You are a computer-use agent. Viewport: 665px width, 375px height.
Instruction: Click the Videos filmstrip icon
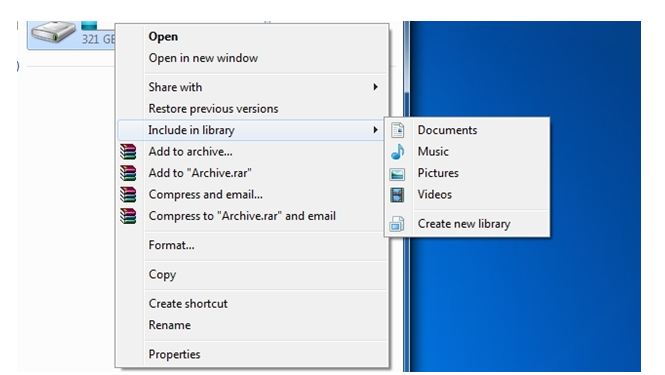[x=397, y=195]
